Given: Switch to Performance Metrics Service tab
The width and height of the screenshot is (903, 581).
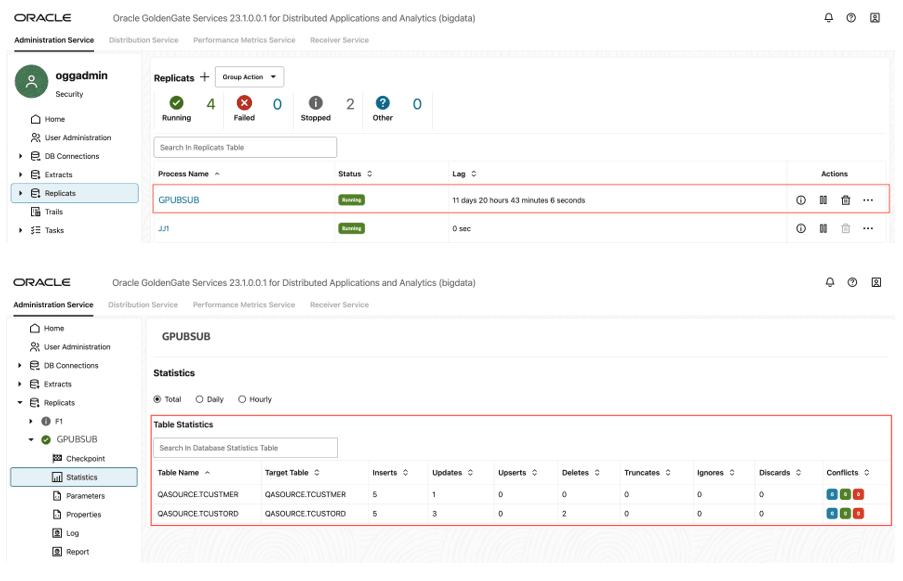Looking at the screenshot, I should 244,40.
